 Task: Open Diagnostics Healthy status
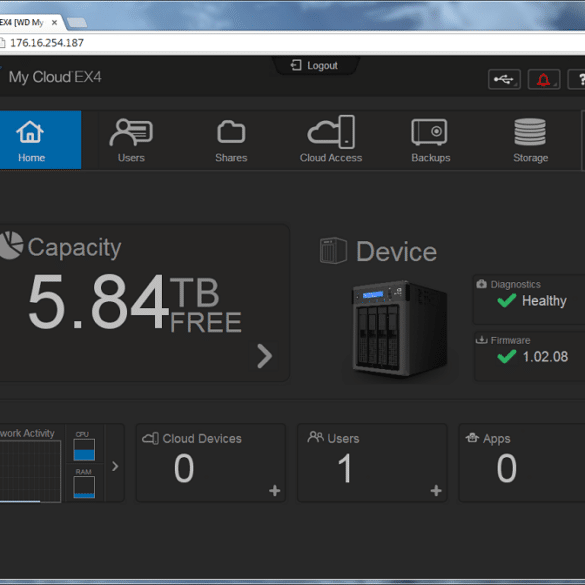coord(529,300)
